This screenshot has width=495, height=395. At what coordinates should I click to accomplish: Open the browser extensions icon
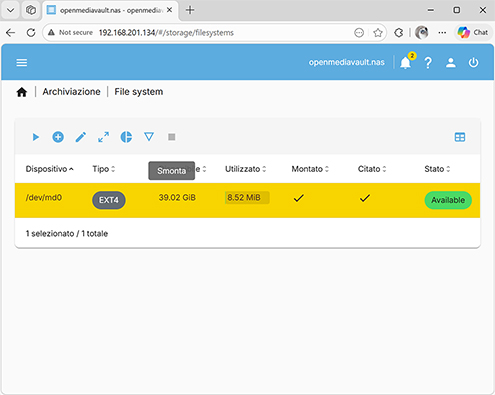pos(399,33)
